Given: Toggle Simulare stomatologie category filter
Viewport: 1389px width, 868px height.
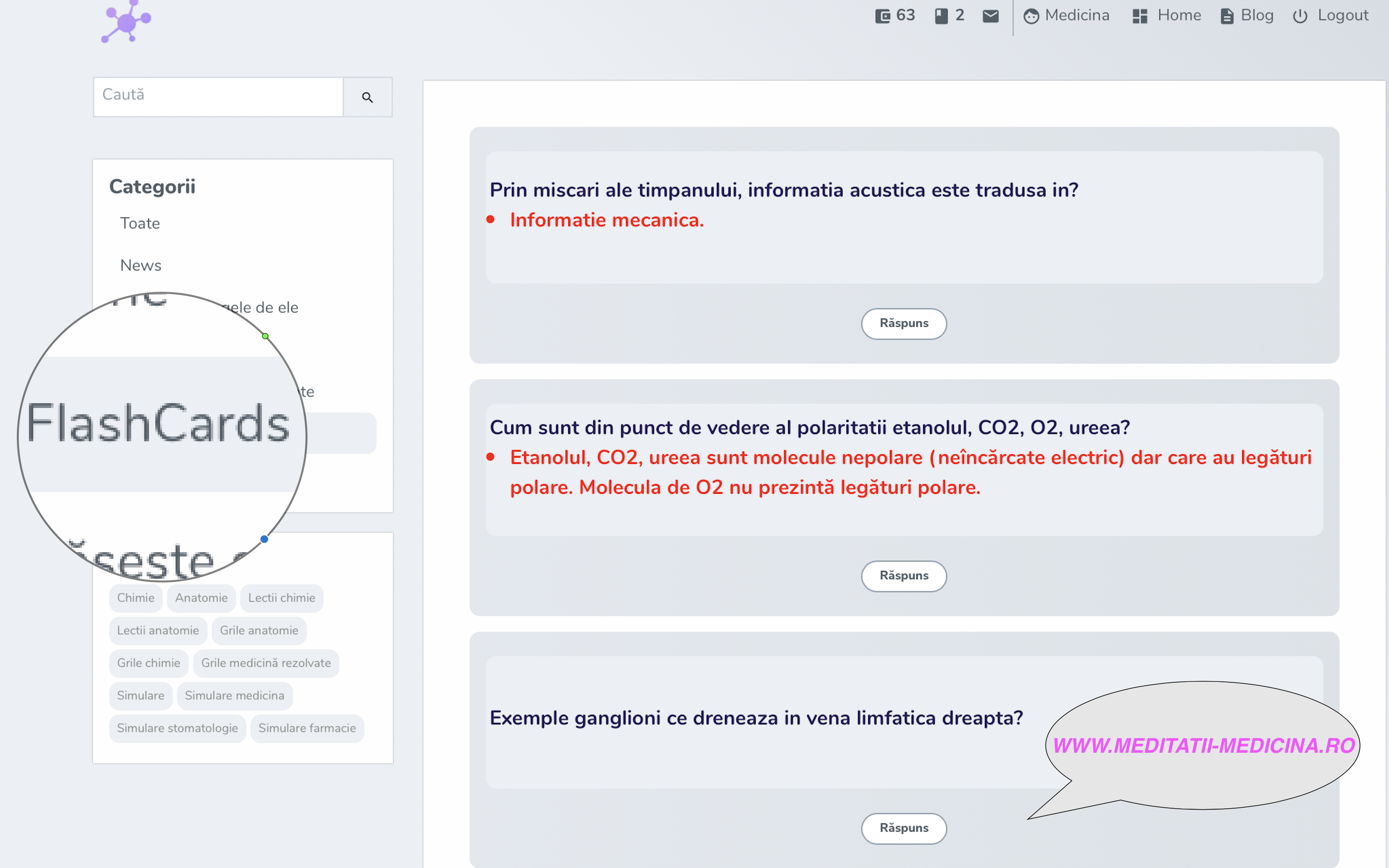Looking at the screenshot, I should 177,727.
